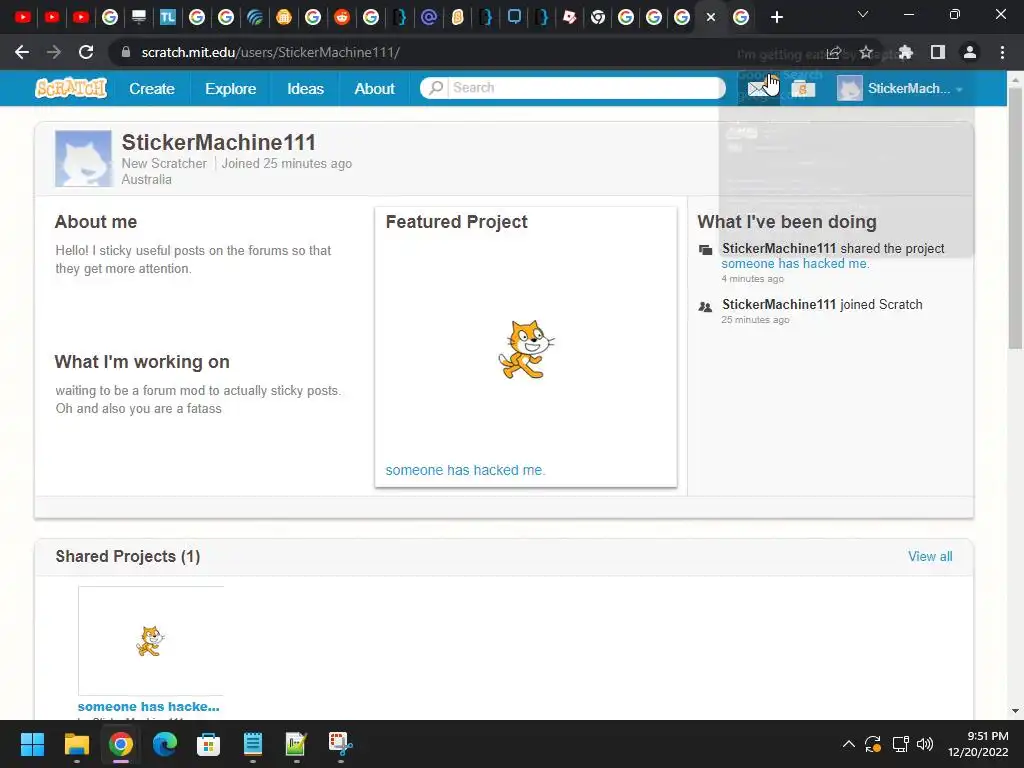Viewport: 1024px width, 768px height.
Task: Show hidden system tray icons
Action: [x=848, y=744]
